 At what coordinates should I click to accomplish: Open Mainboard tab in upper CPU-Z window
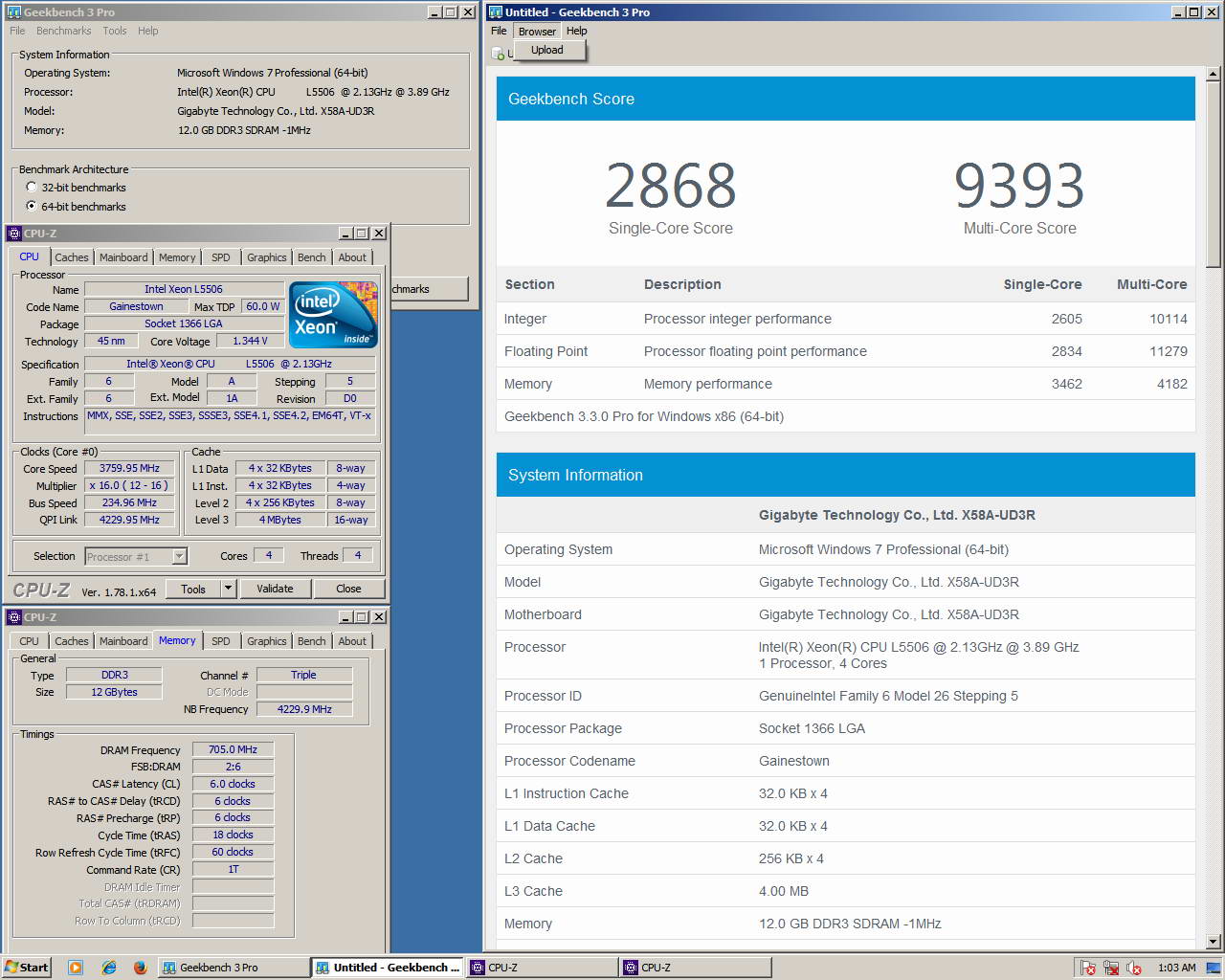point(123,257)
